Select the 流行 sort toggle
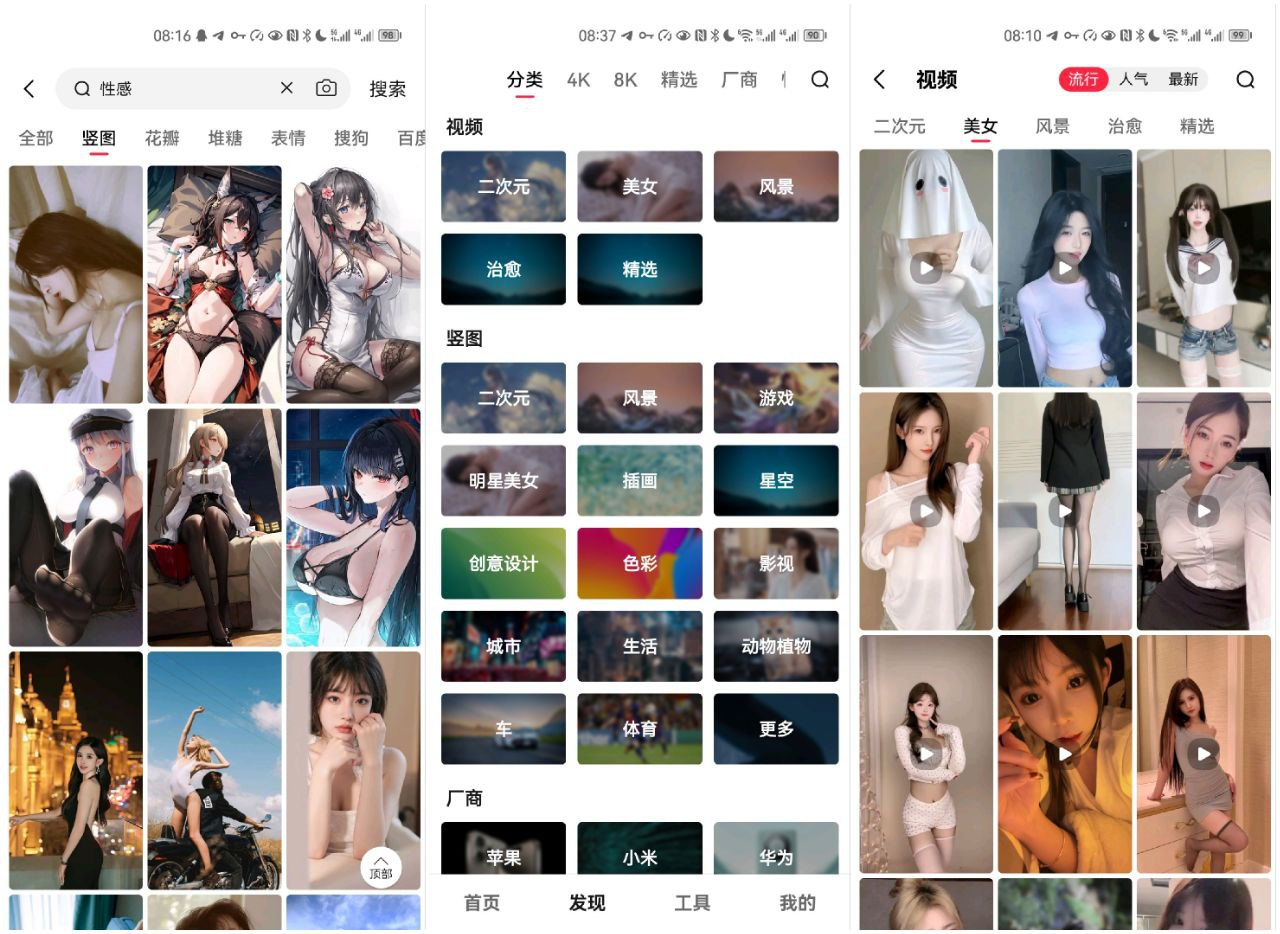This screenshot has height=934, width=1280. (x=1083, y=79)
